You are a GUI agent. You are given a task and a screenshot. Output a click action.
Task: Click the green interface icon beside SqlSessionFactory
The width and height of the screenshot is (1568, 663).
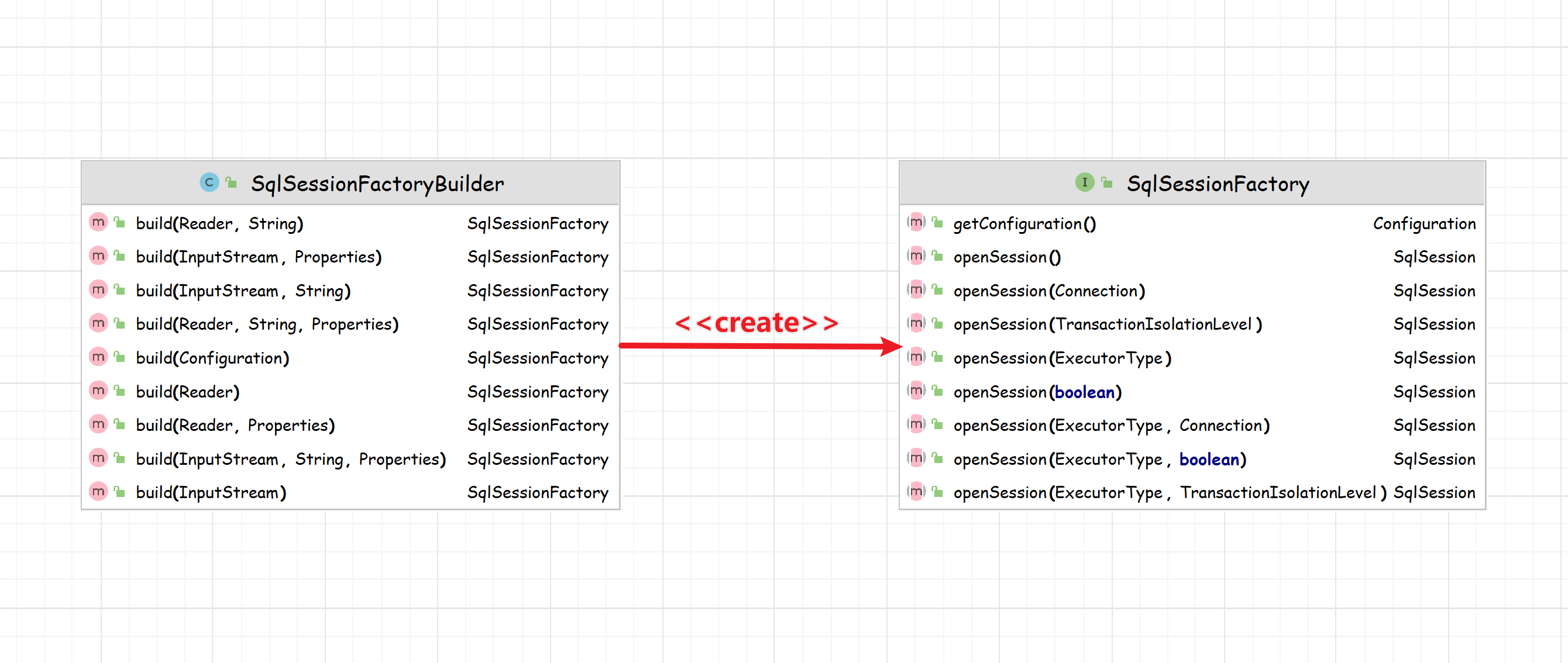[1084, 182]
